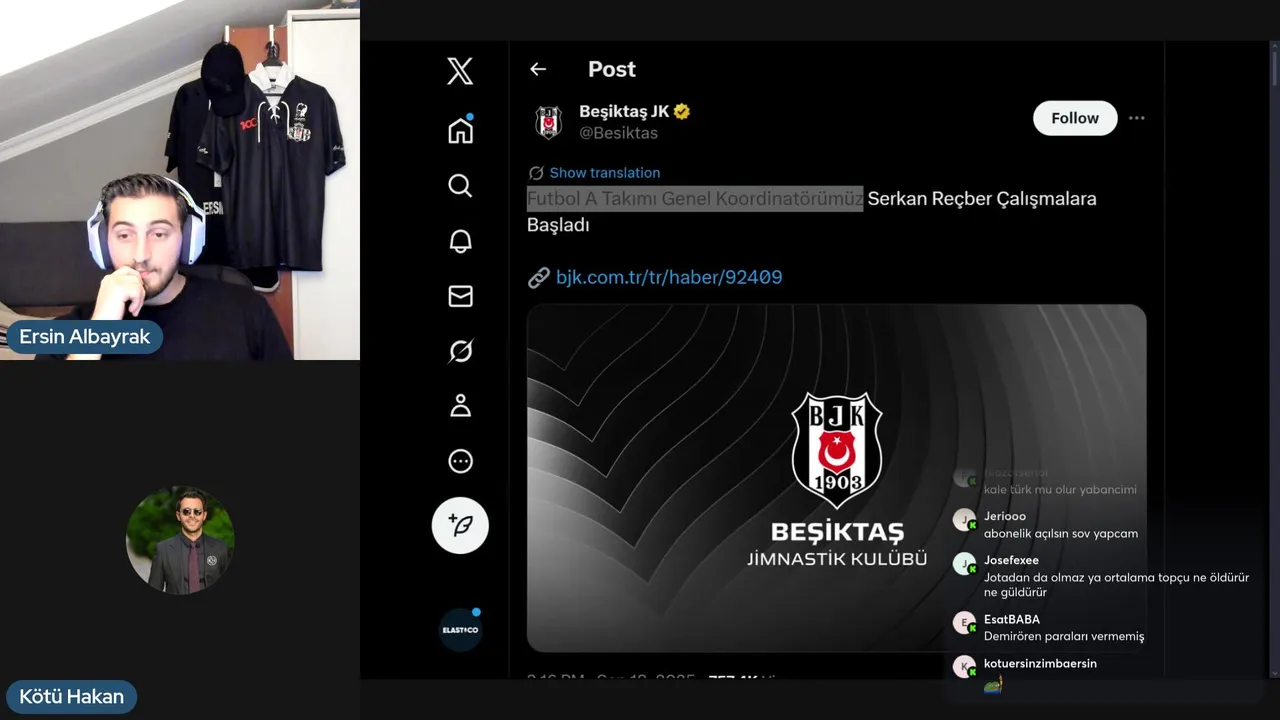The width and height of the screenshot is (1280, 720).
Task: Click the compose Post feather button
Action: pyautogui.click(x=460, y=525)
